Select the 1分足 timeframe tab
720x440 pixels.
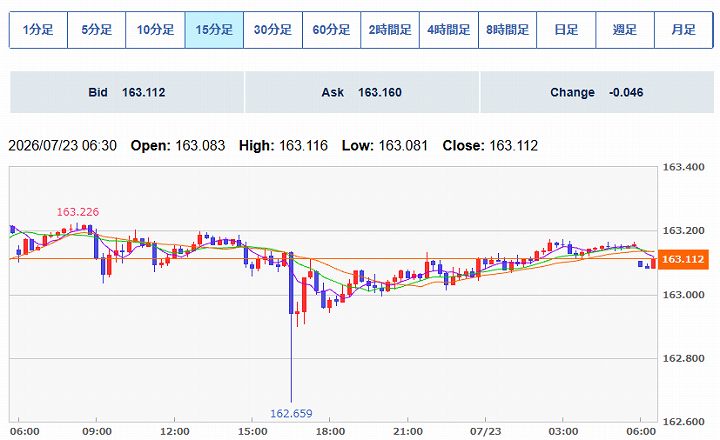tap(38, 30)
